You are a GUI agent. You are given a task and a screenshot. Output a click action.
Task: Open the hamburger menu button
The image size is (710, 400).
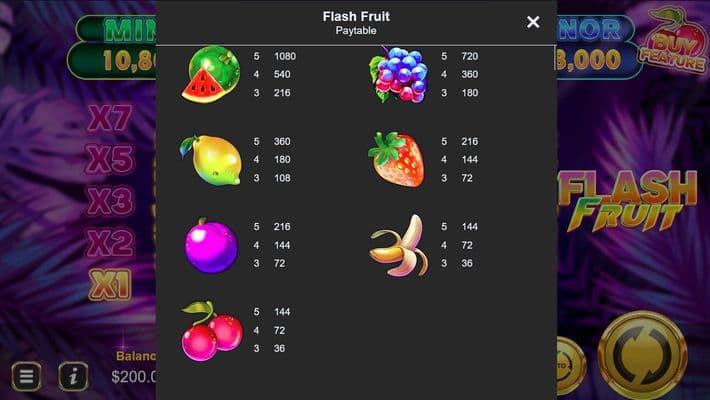point(26,376)
